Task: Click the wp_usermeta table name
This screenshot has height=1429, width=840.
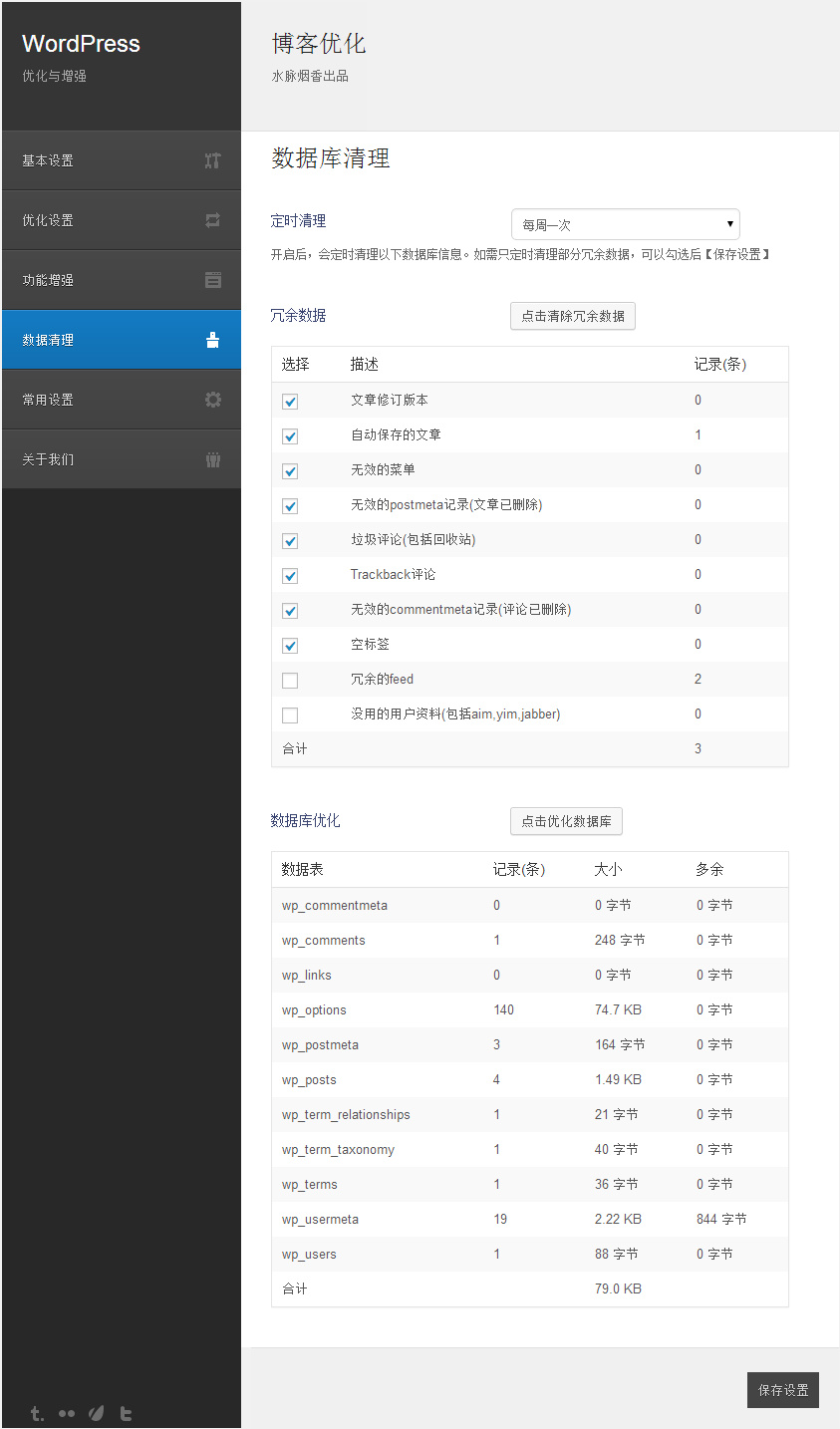Action: point(320,1220)
